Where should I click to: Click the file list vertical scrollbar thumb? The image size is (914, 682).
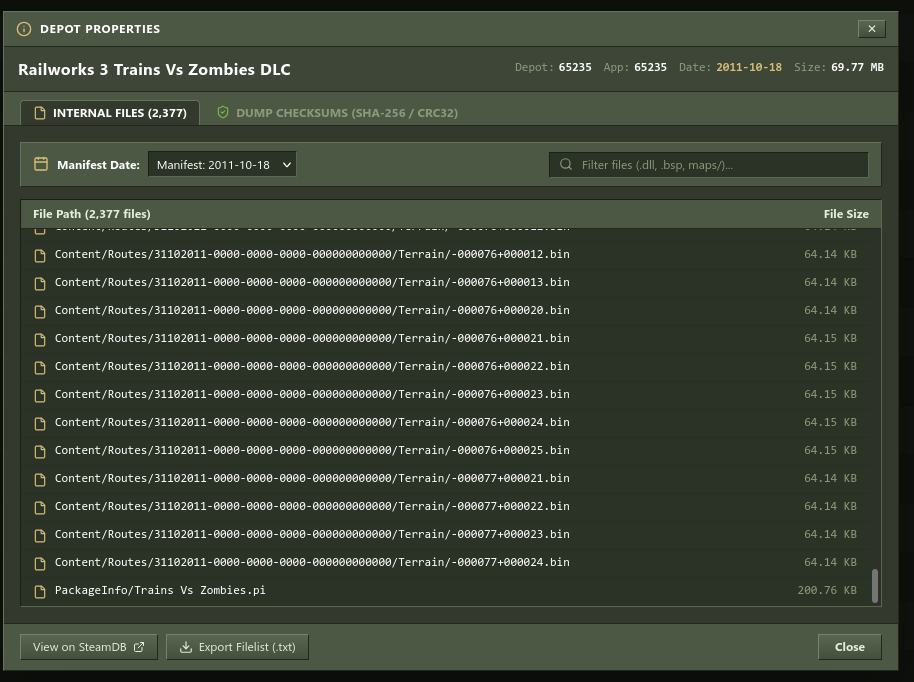pos(874,586)
